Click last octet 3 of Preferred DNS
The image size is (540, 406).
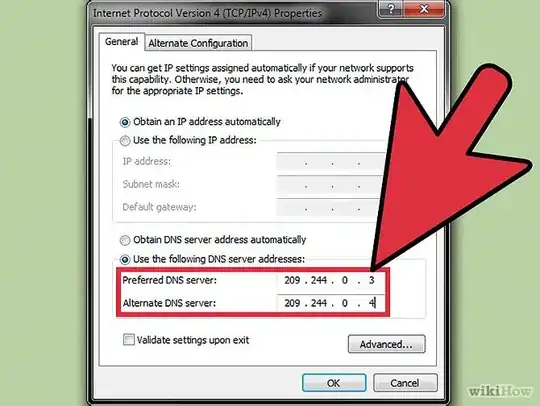(x=371, y=280)
